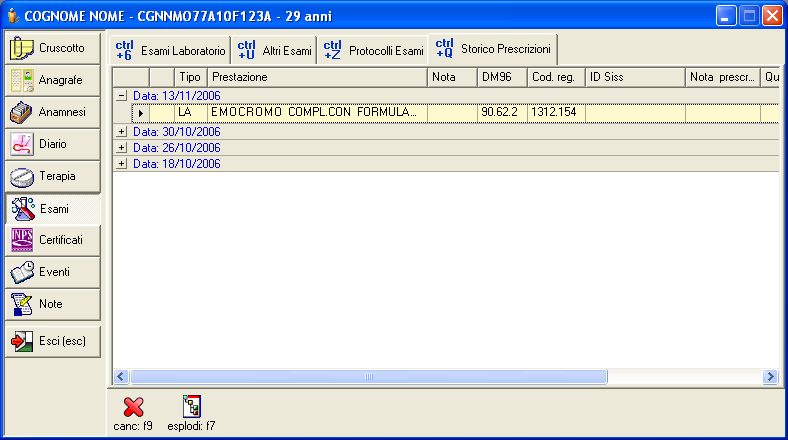Expand the 30/10/2006 date group
Screen dimensions: 788x440
[122, 132]
